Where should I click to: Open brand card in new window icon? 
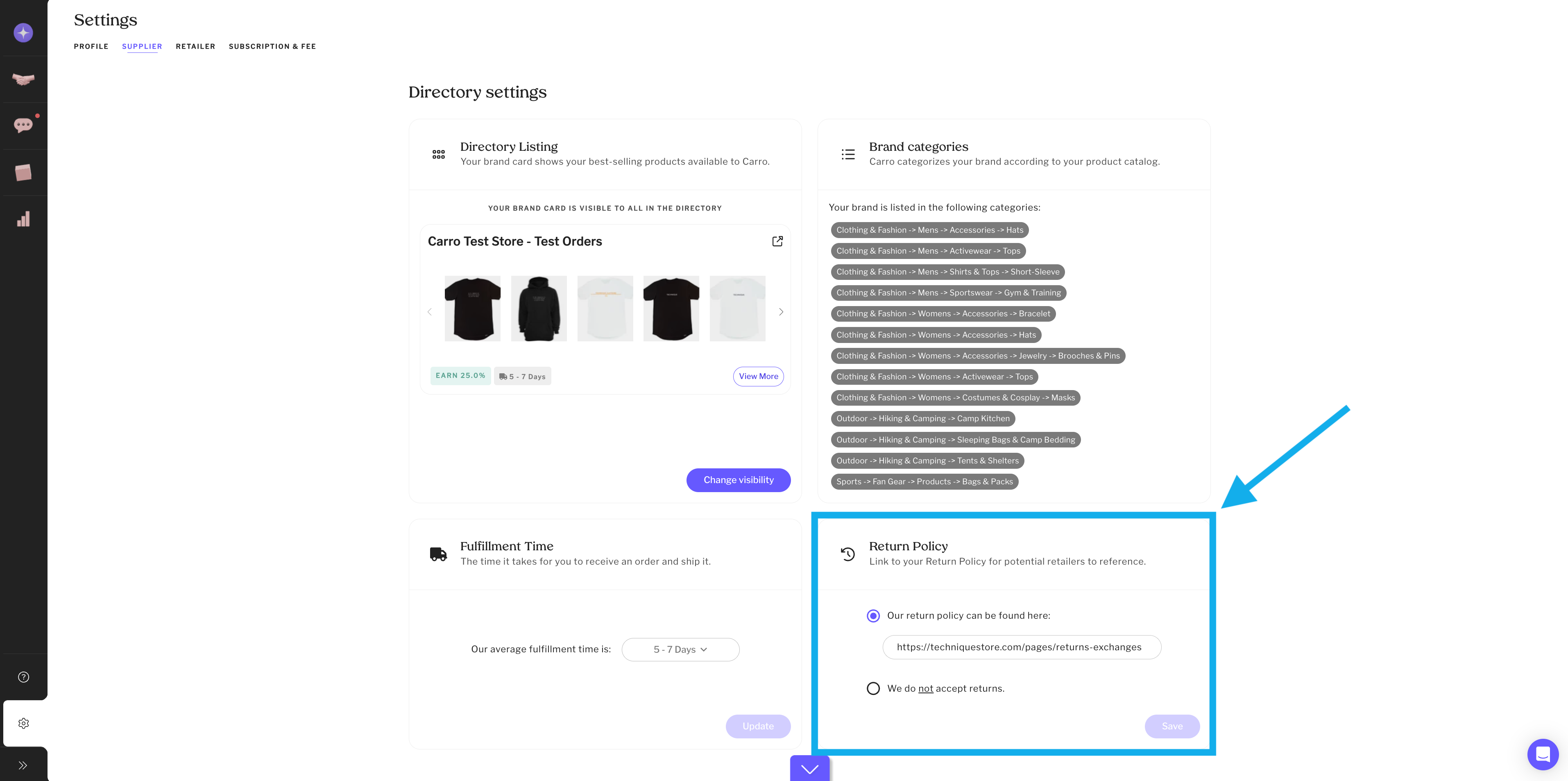[x=777, y=242]
